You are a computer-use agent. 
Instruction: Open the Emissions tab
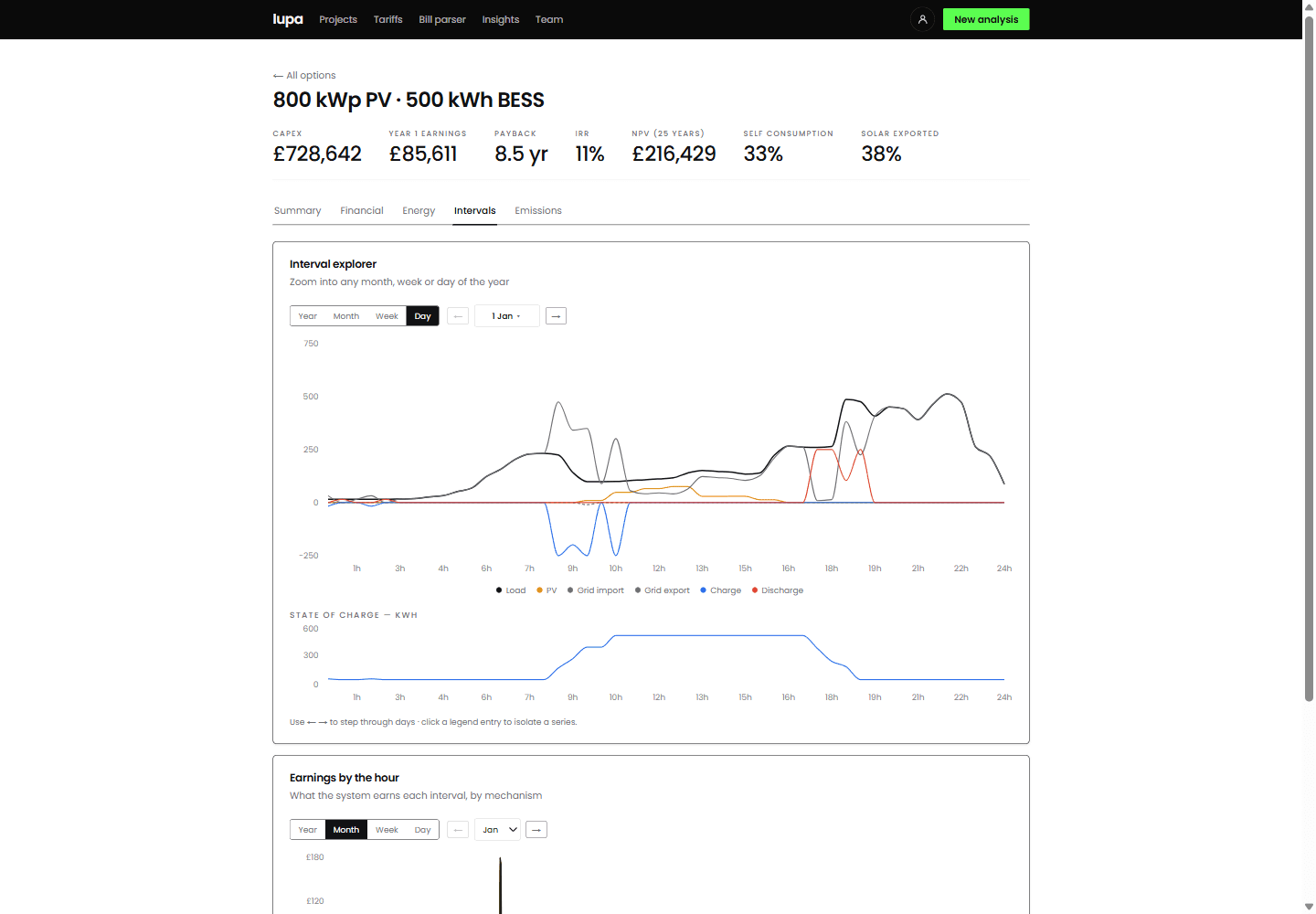[538, 211]
